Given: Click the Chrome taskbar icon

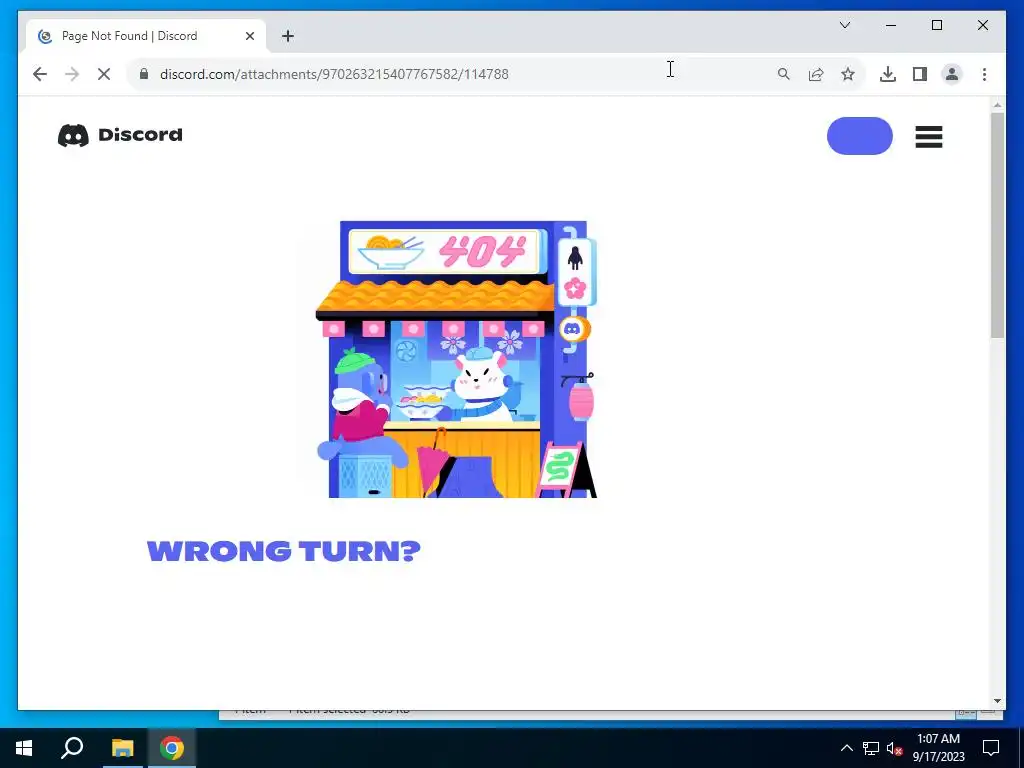Looking at the screenshot, I should point(172,748).
